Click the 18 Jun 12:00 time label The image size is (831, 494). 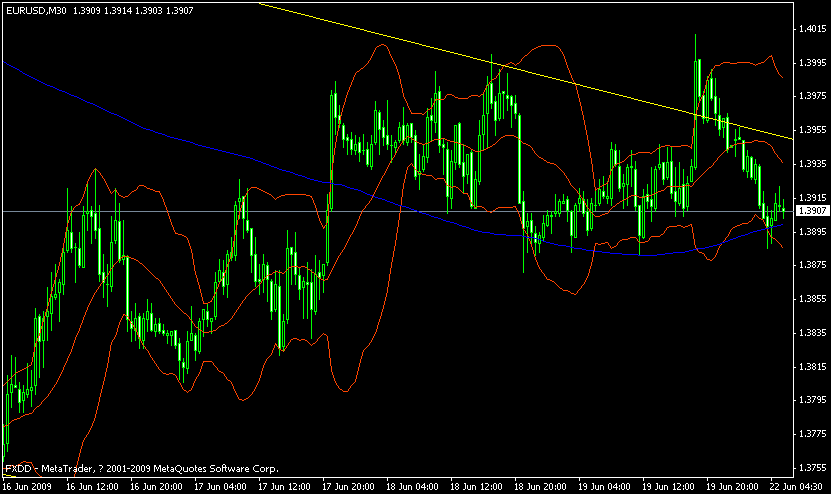[x=476, y=487]
